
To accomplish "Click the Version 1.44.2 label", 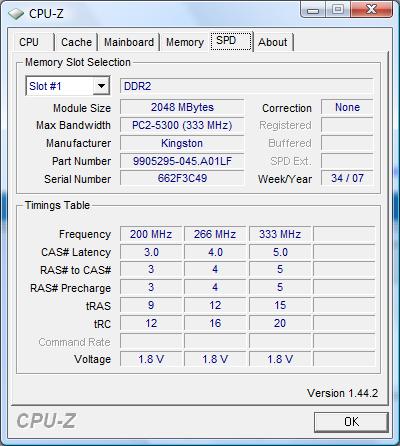I will click(342, 393).
